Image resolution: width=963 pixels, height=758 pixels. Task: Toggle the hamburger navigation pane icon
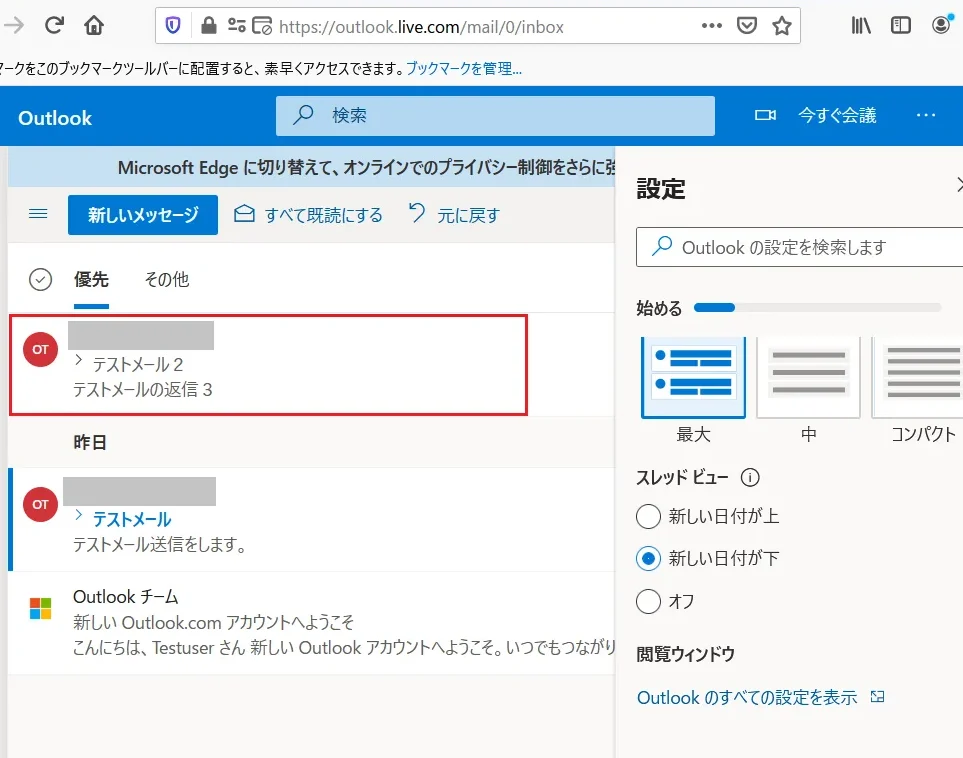point(38,214)
